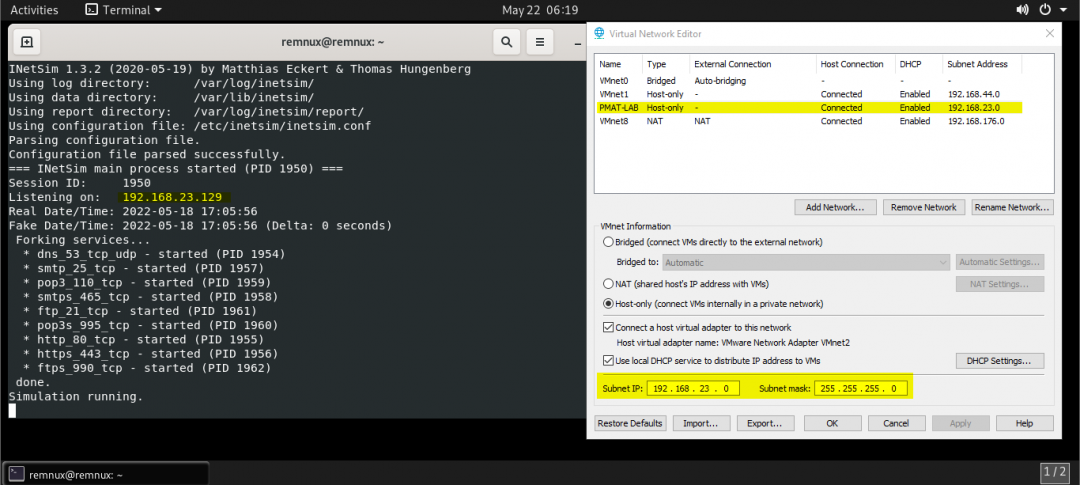Image resolution: width=1080 pixels, height=485 pixels.
Task: Open the Terminal application menu
Action: pos(123,10)
